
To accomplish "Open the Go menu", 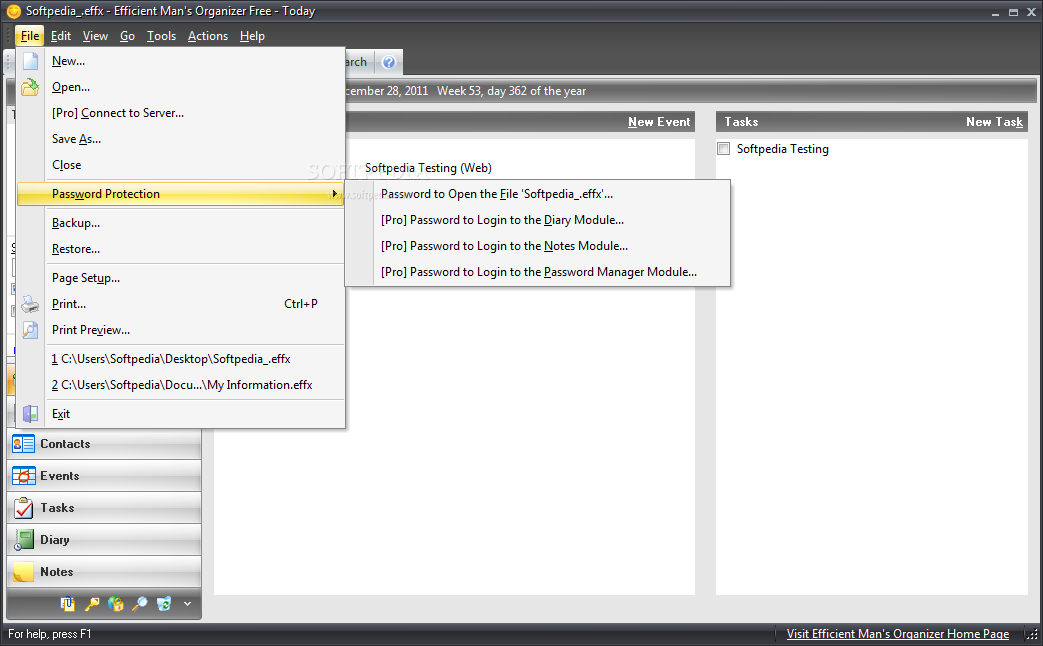I will tap(127, 36).
